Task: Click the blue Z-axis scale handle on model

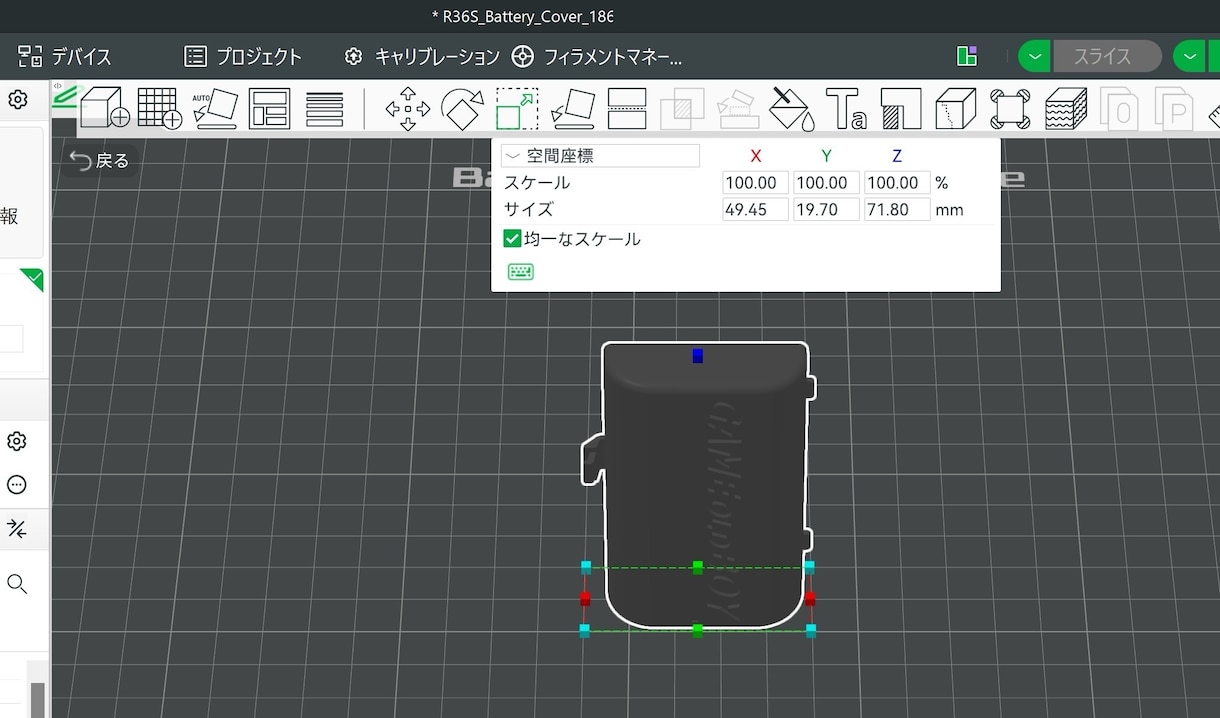Action: tap(698, 356)
